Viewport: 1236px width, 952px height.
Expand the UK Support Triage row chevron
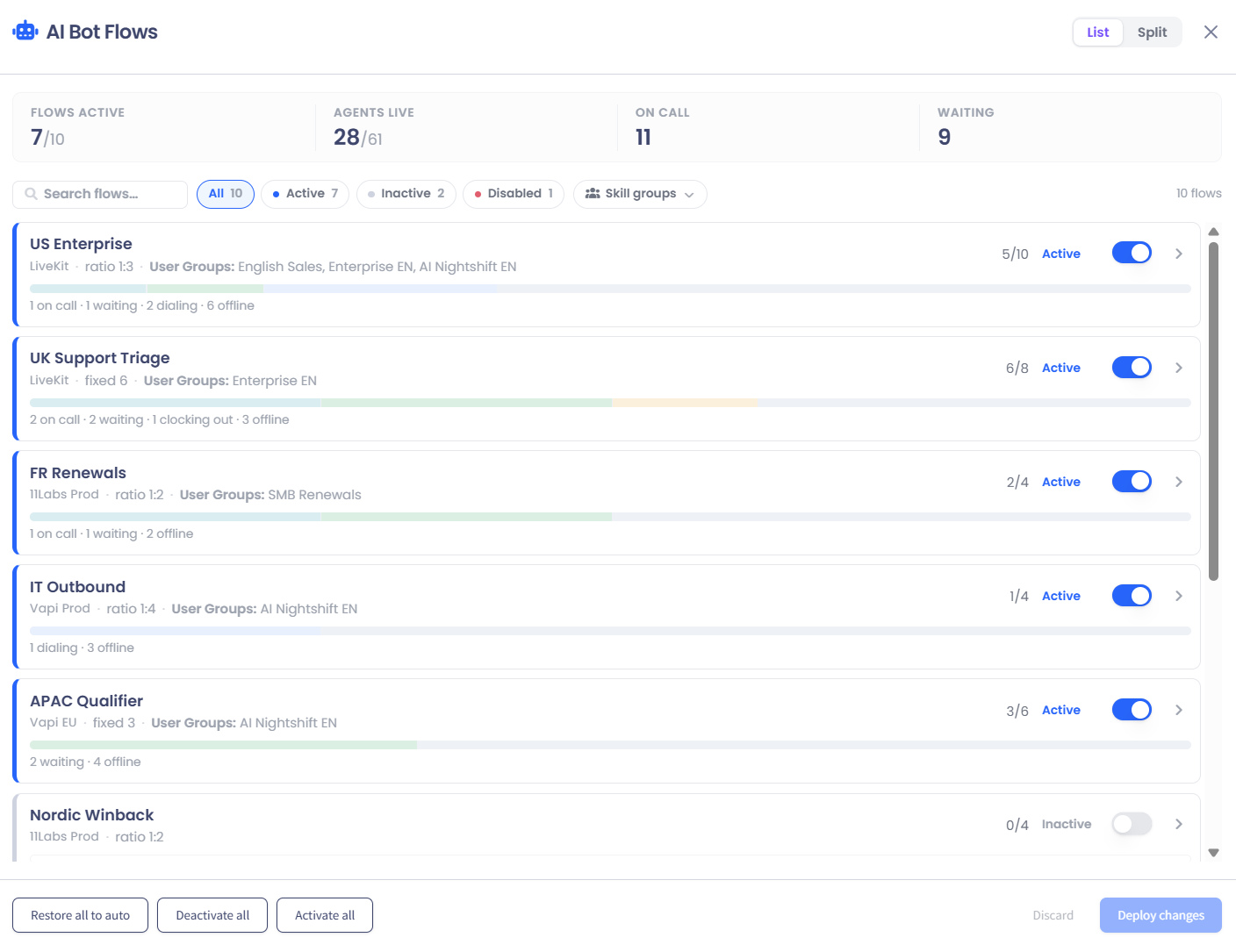pos(1179,368)
